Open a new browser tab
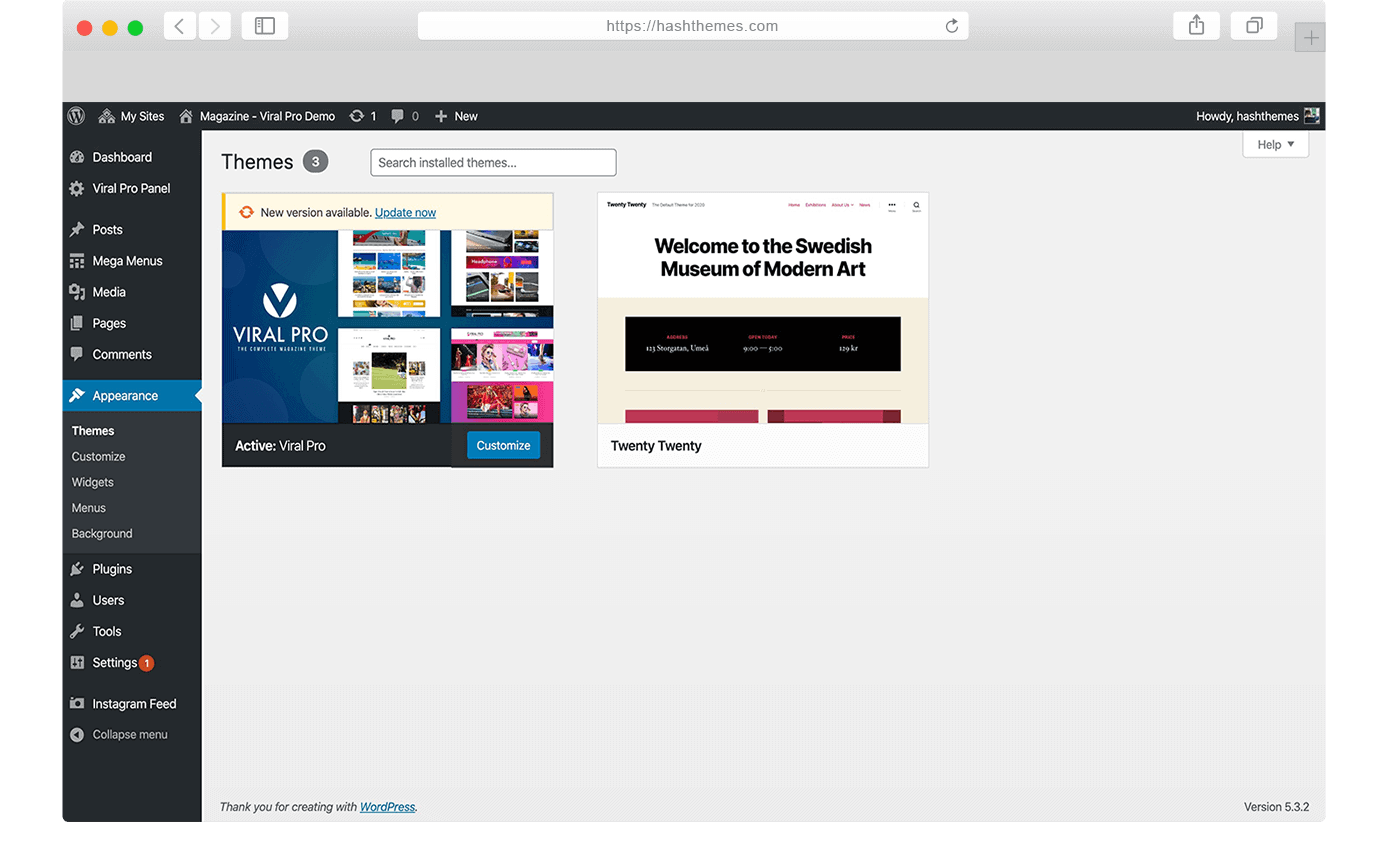1389x868 pixels. (1310, 38)
